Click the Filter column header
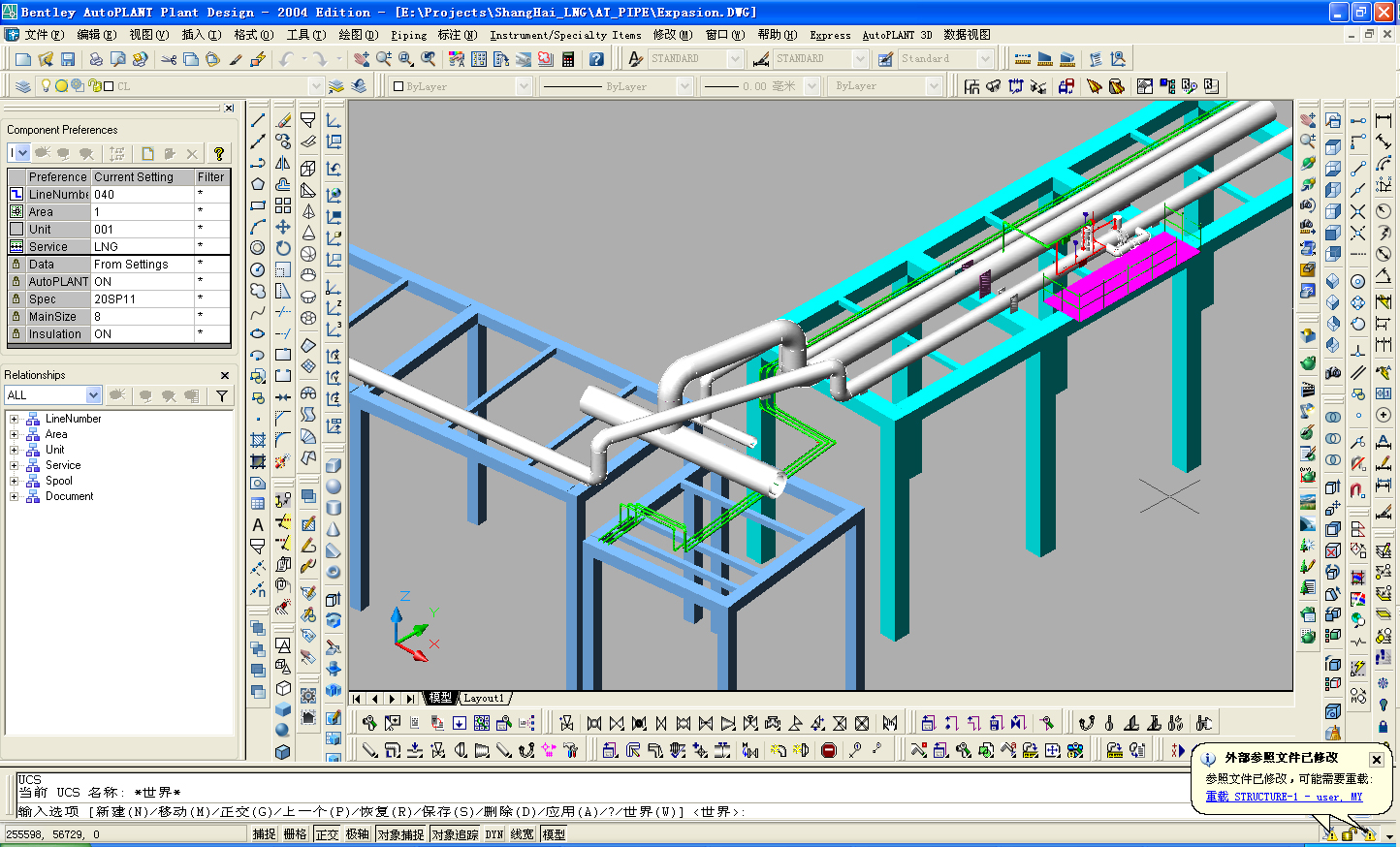This screenshot has width=1400, height=847. tap(211, 177)
